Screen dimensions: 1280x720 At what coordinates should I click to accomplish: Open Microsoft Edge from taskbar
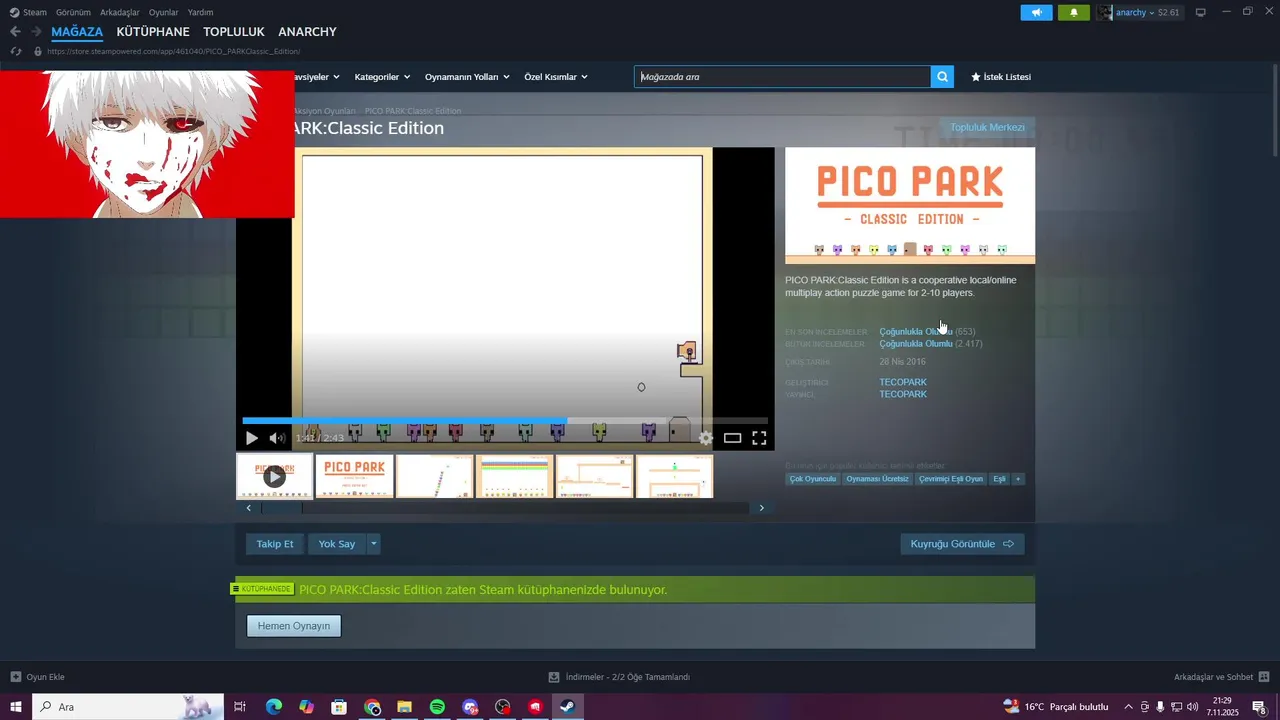pyautogui.click(x=274, y=707)
